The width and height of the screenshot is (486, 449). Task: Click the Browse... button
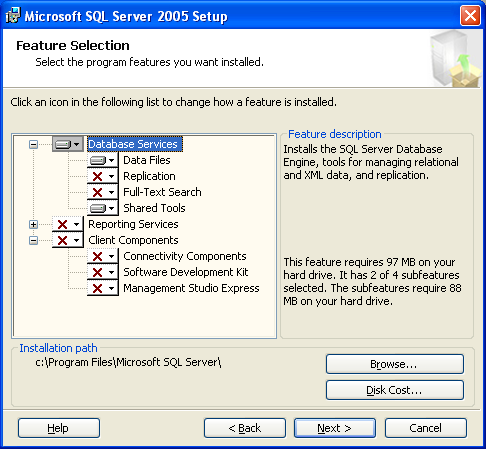[x=395, y=364]
